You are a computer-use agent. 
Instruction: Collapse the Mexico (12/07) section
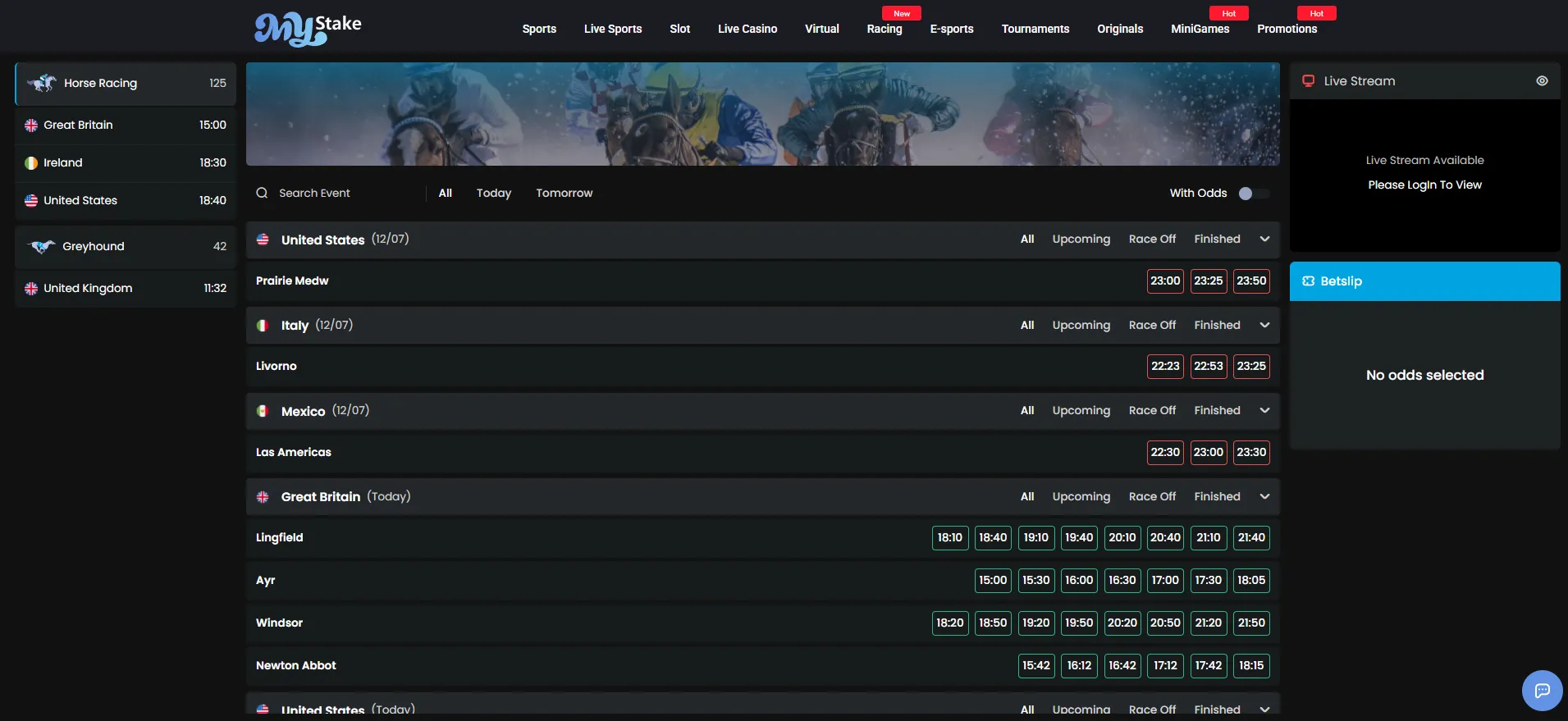tap(1264, 411)
